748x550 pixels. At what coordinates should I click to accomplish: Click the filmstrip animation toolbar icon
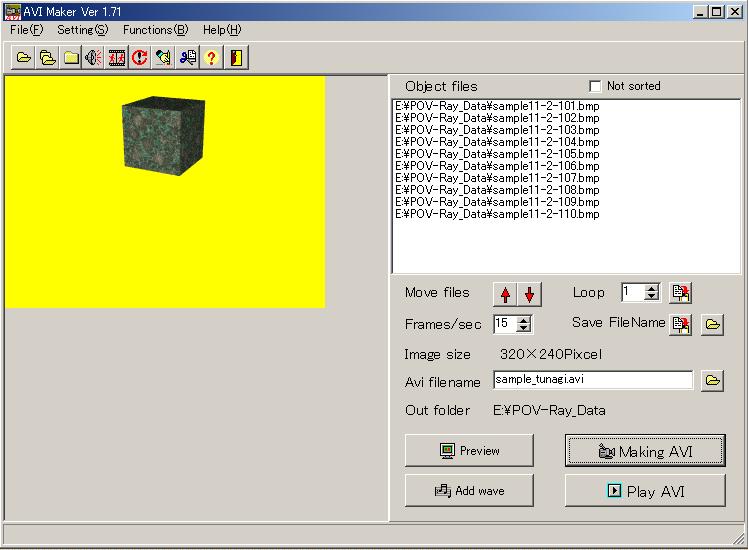(x=117, y=58)
